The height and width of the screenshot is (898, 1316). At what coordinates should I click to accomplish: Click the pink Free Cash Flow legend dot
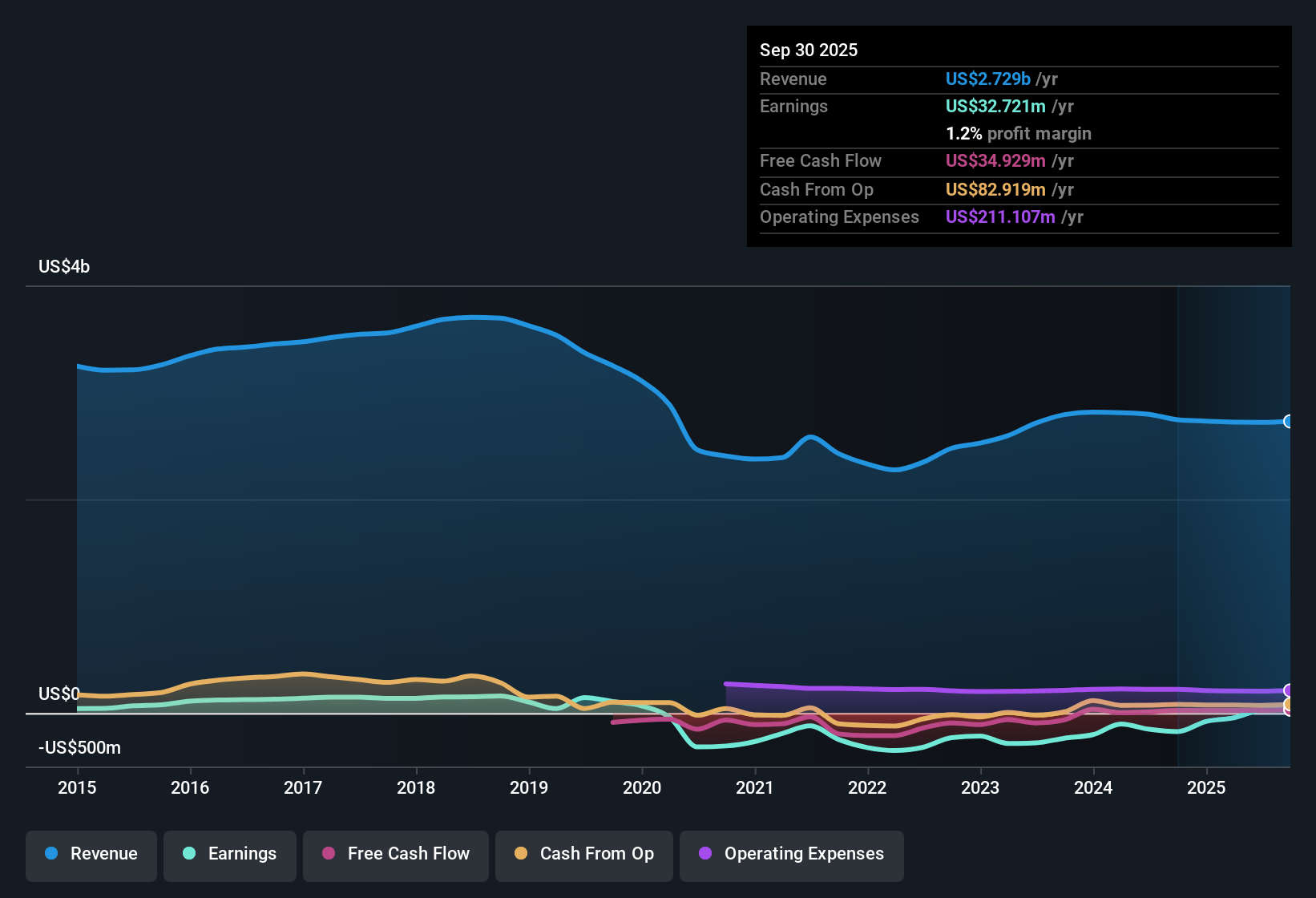[x=327, y=854]
